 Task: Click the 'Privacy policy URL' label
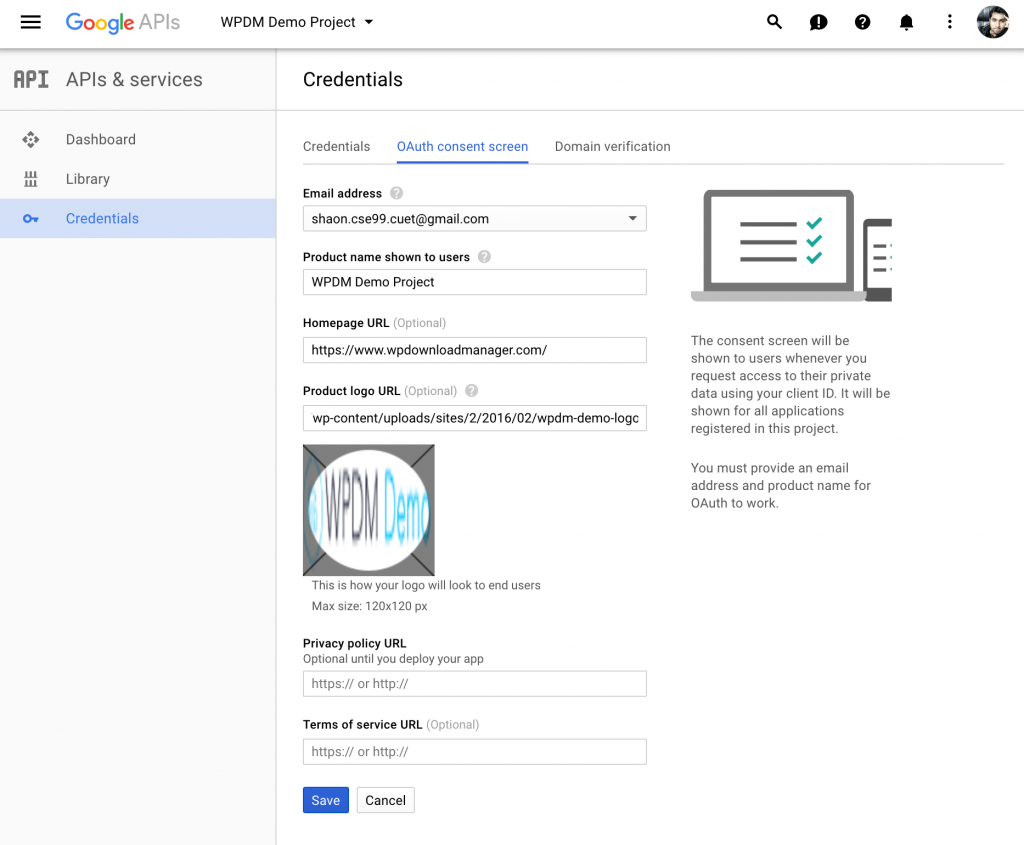[355, 643]
